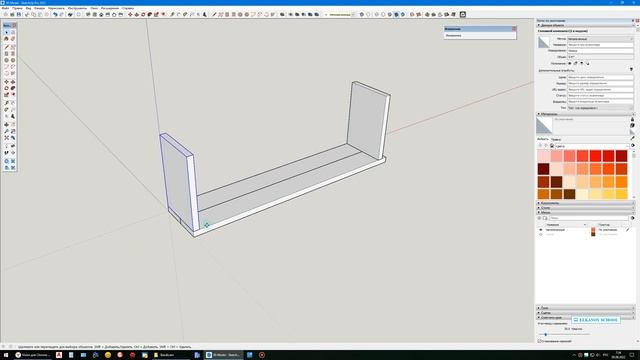Toggle the lock icon in Entity Info
The height and width of the screenshot is (360, 640).
(576, 63)
